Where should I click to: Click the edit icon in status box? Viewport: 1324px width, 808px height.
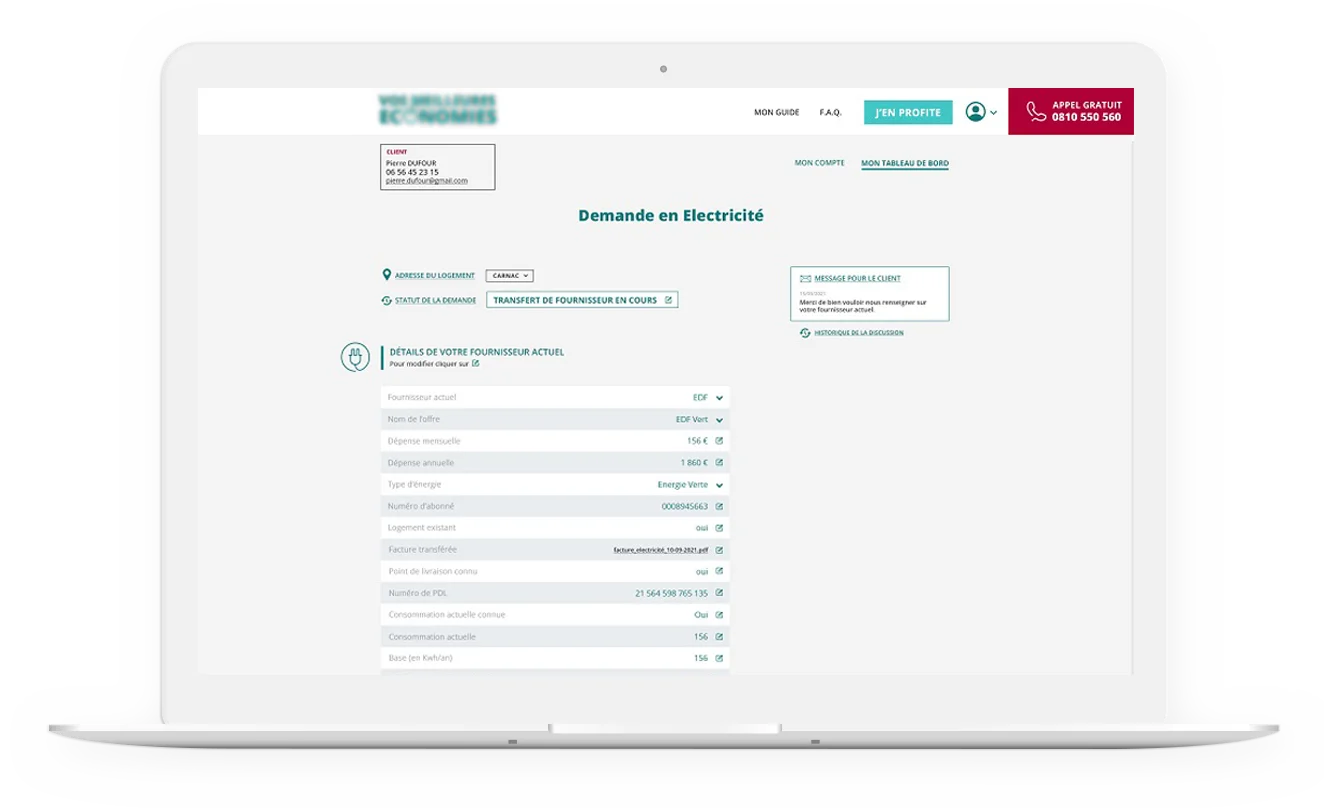tap(668, 300)
